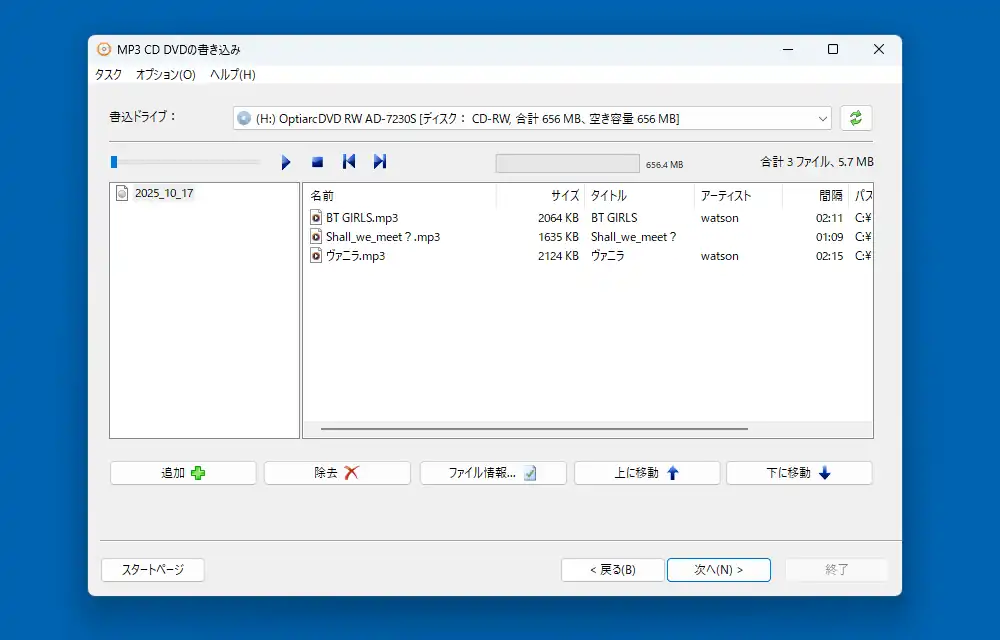Select the ヴァニラ.mp3 file in list

pos(355,256)
